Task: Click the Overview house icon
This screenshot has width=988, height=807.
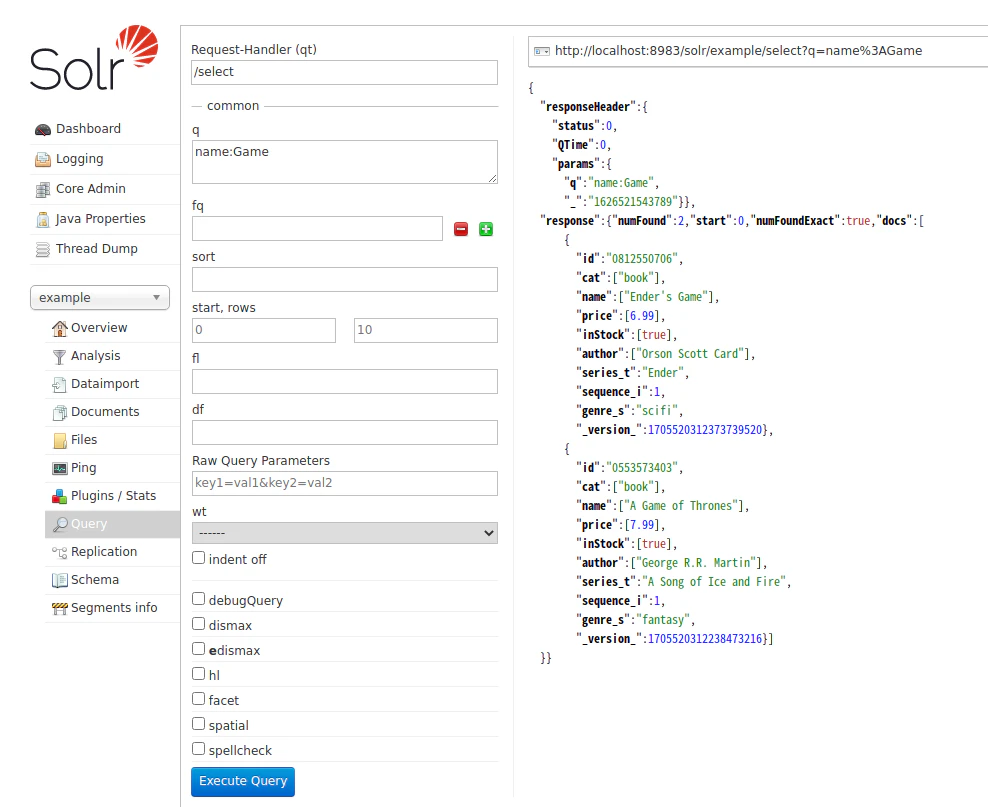Action: tap(60, 328)
